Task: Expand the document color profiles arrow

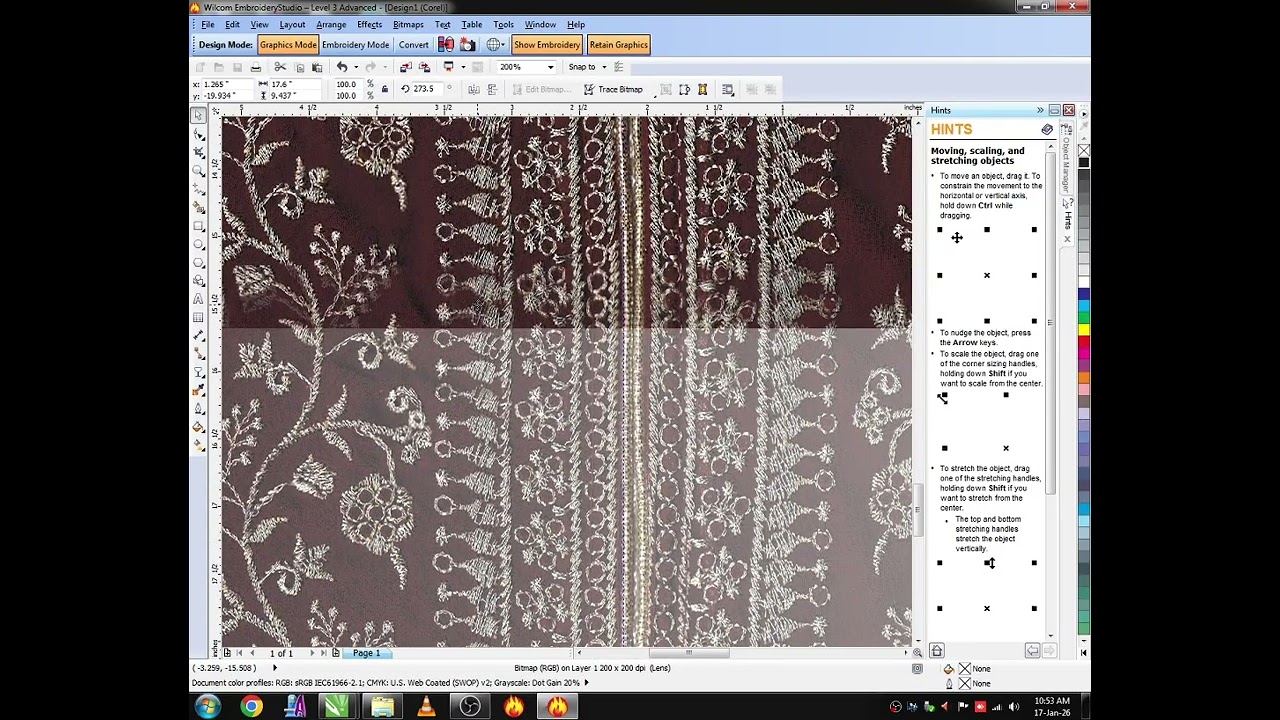Action: (x=587, y=683)
